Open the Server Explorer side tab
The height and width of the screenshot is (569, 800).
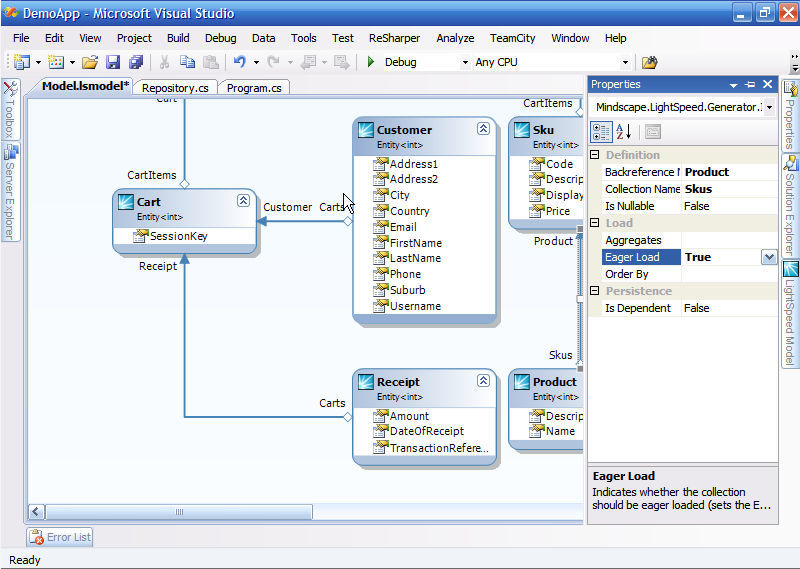click(x=10, y=191)
